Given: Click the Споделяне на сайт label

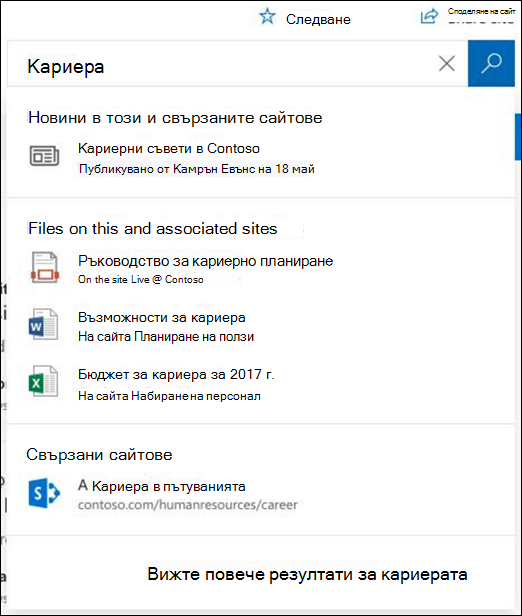Looking at the screenshot, I should (481, 11).
